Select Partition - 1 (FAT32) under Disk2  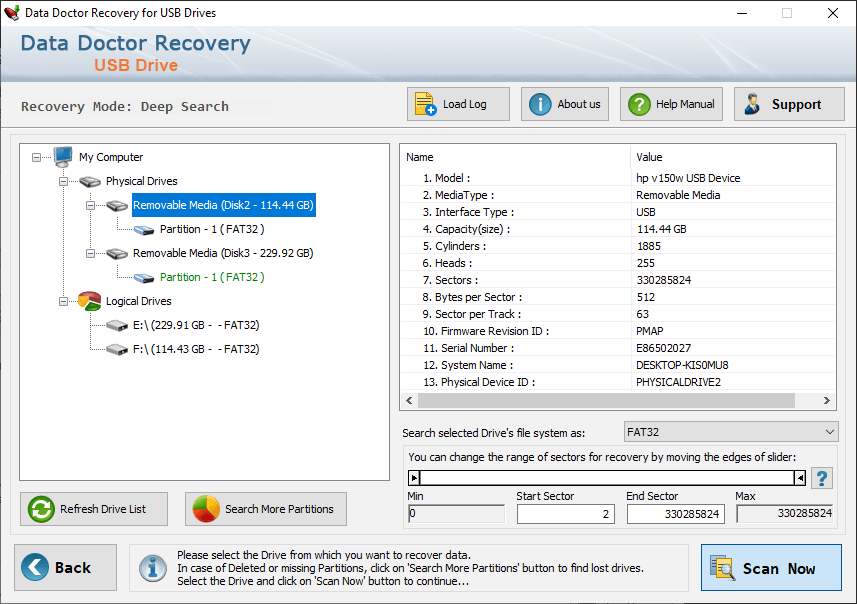click(212, 229)
